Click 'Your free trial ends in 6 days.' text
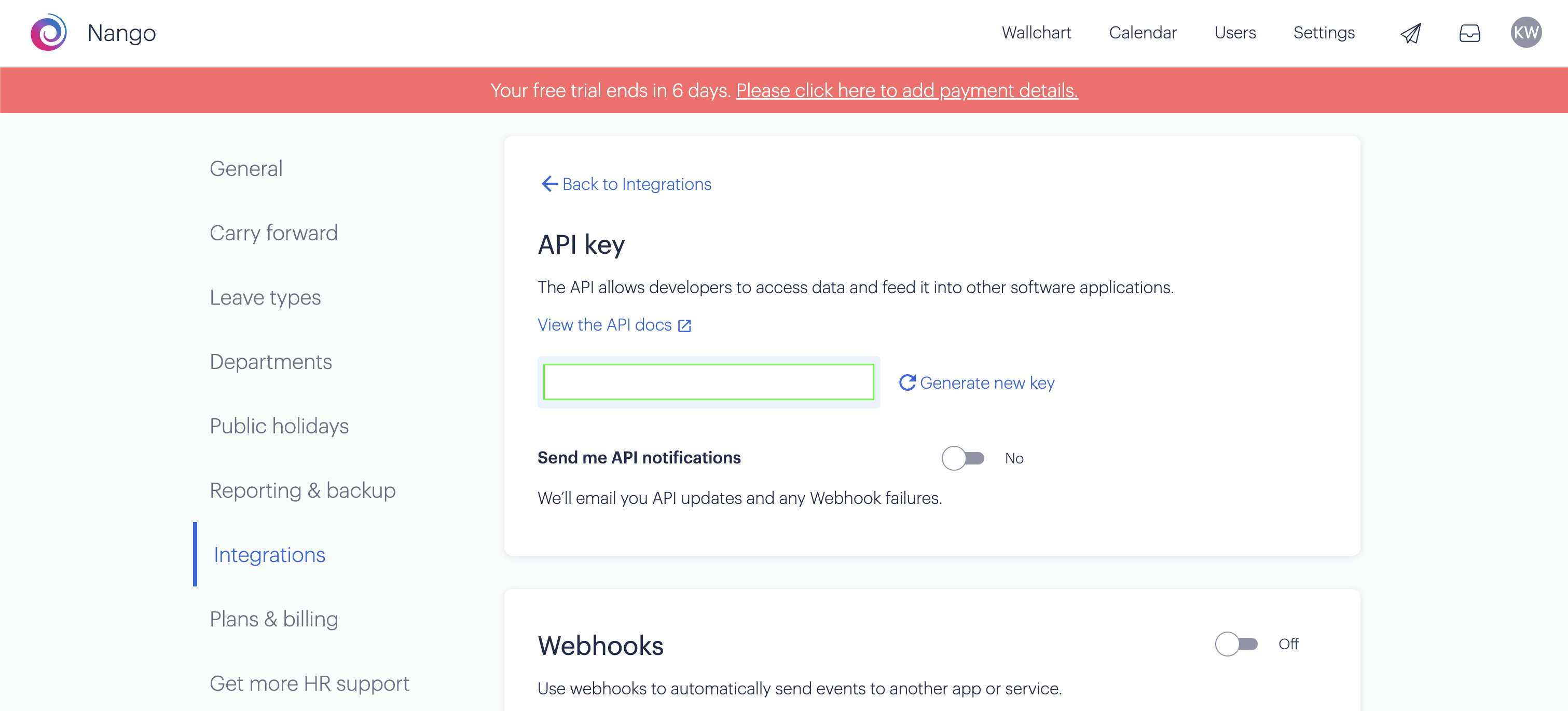Image resolution: width=1568 pixels, height=711 pixels. 611,91
